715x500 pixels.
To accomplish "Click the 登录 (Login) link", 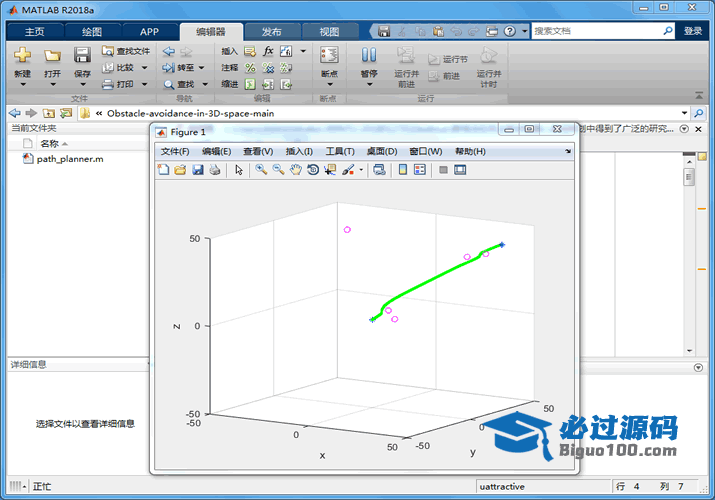I will (693, 31).
